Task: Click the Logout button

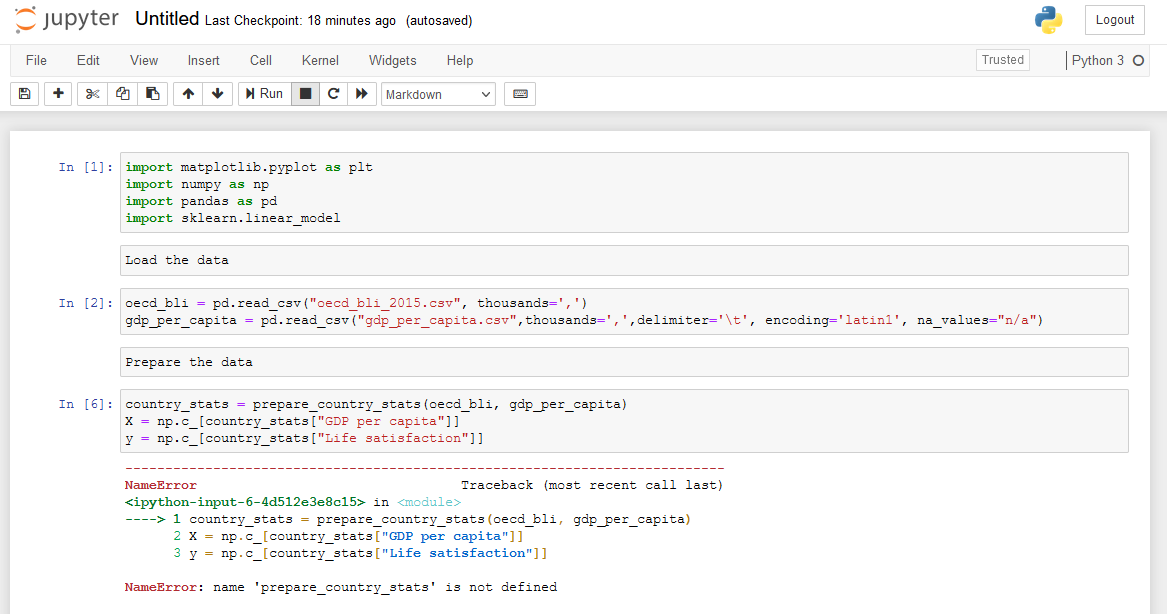Action: click(x=1114, y=19)
